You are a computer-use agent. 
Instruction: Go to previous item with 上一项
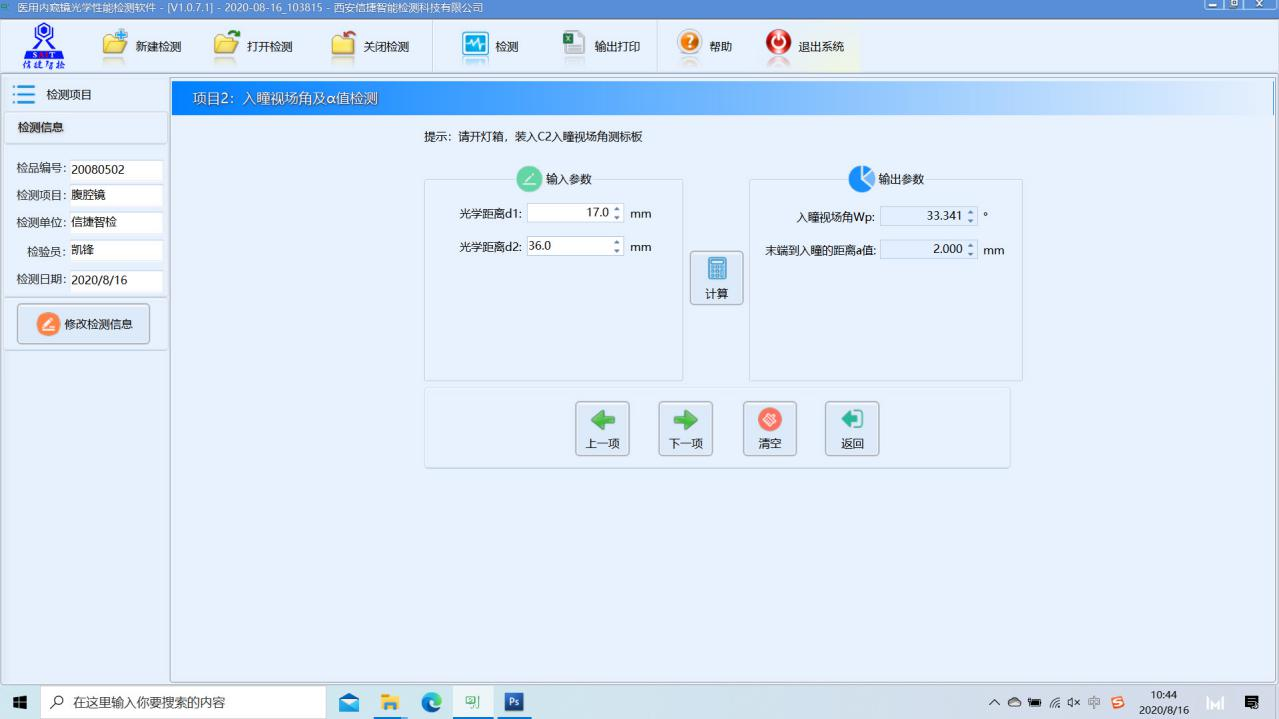click(x=602, y=429)
